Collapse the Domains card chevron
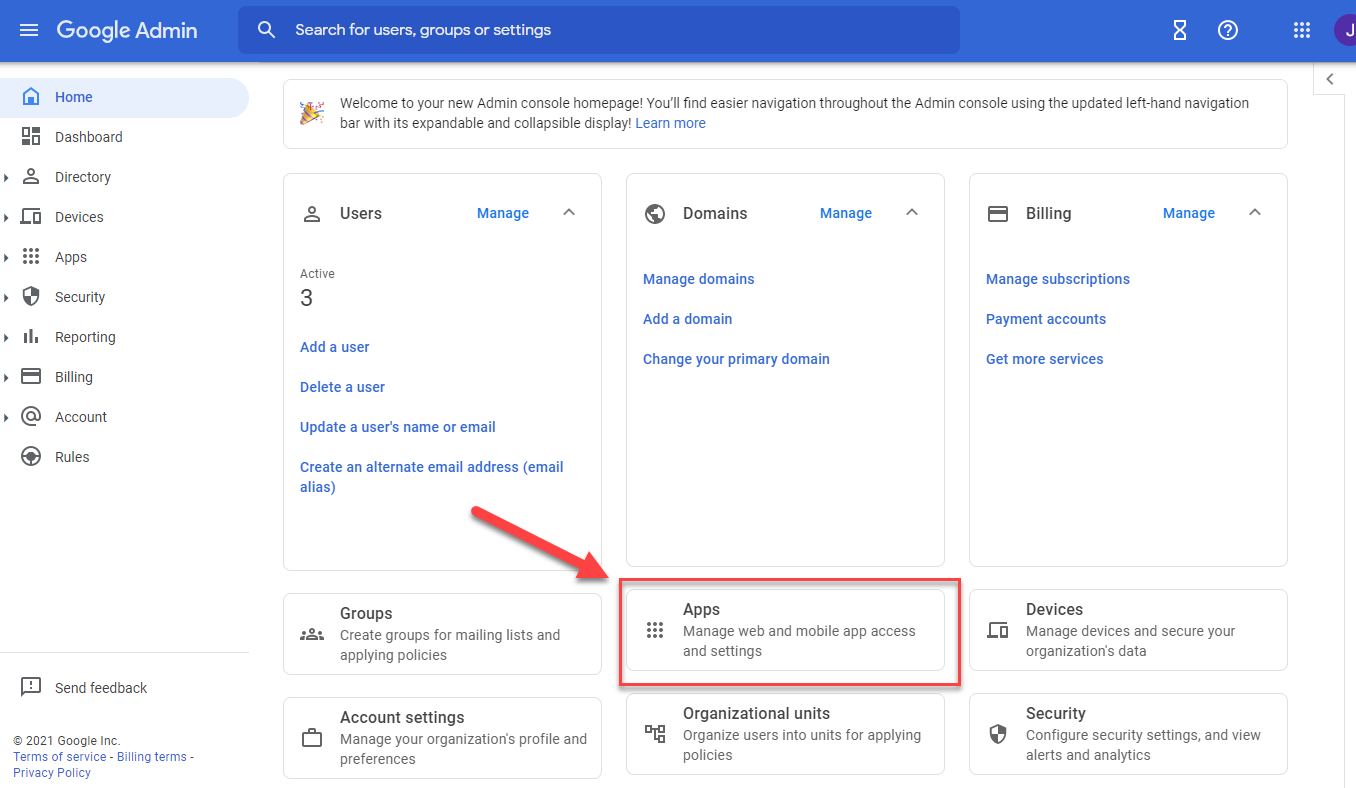The height and width of the screenshot is (788, 1356). pyautogui.click(x=912, y=212)
